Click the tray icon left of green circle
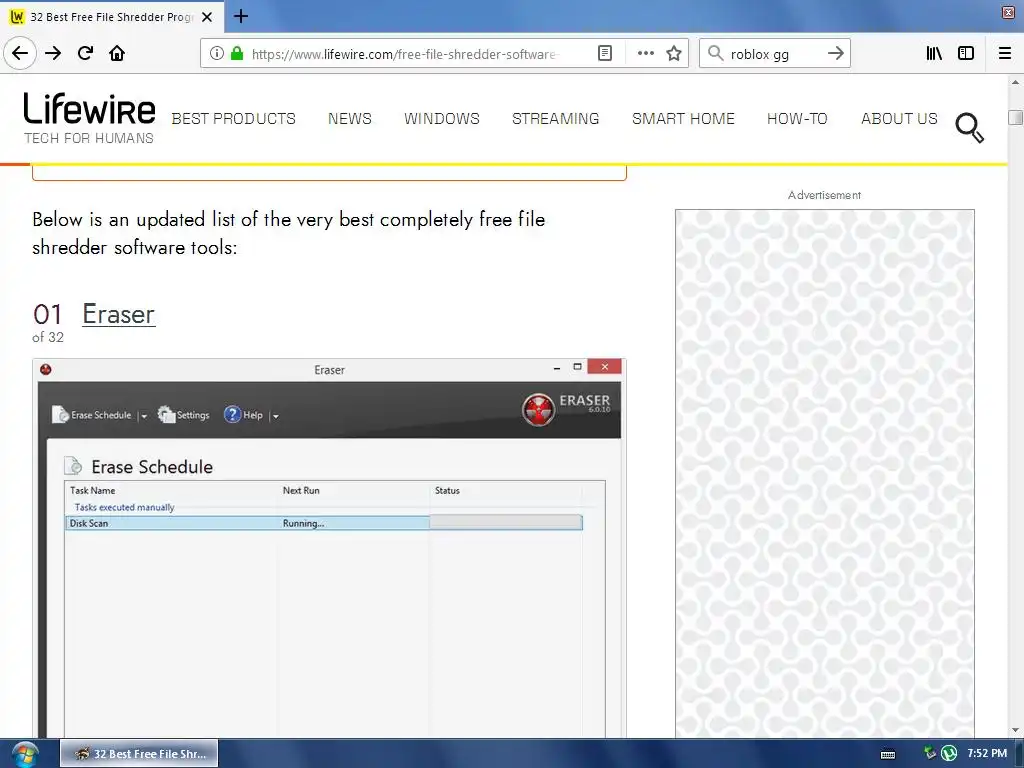Viewport: 1024px width, 768px height. click(x=930, y=753)
